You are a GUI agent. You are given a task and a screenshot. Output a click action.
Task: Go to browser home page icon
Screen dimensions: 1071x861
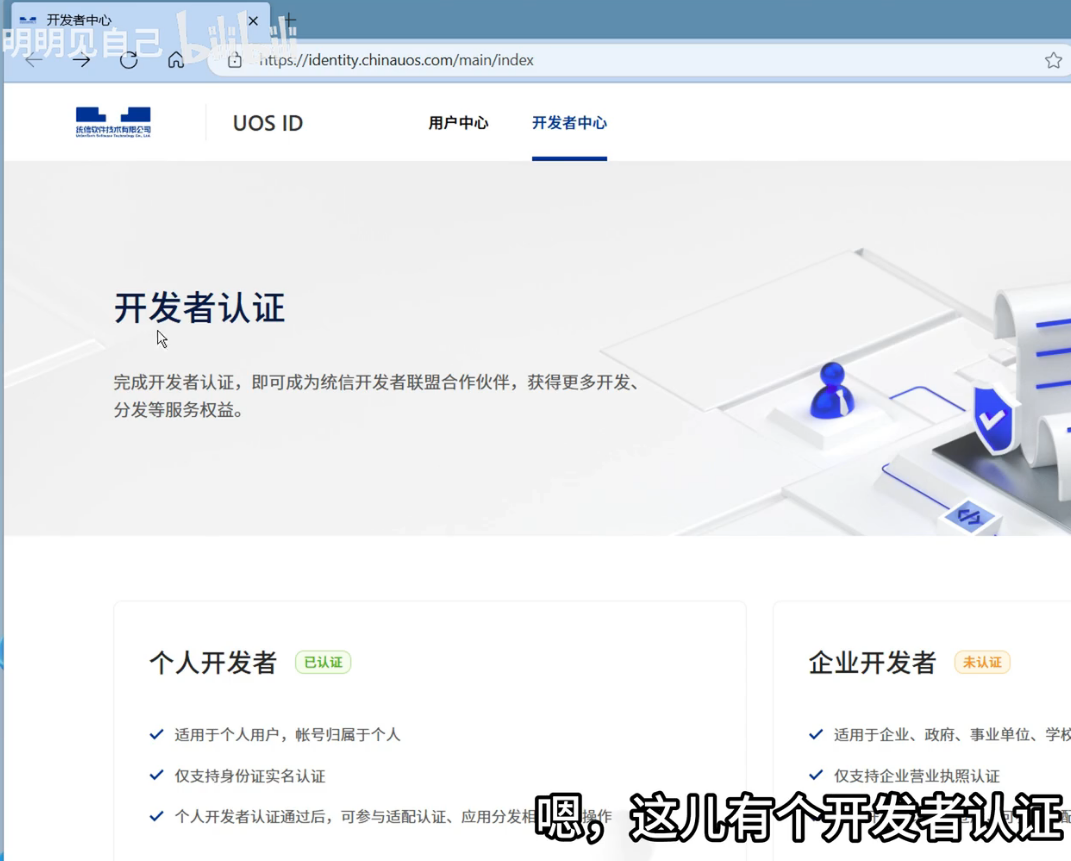pos(176,60)
